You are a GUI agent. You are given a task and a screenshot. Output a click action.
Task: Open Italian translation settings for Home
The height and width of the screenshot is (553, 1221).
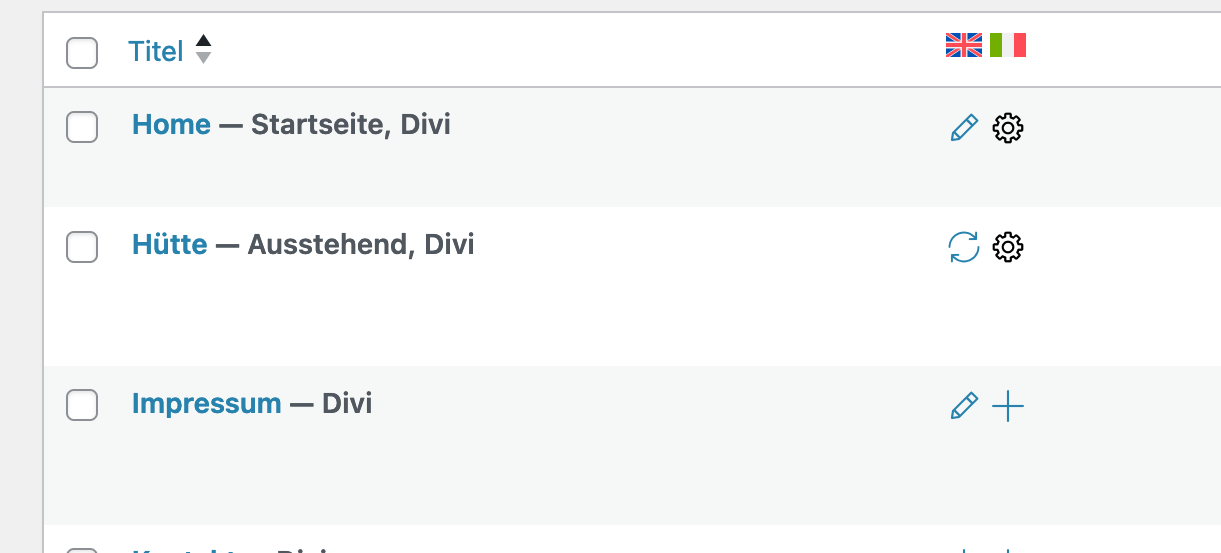[1008, 128]
